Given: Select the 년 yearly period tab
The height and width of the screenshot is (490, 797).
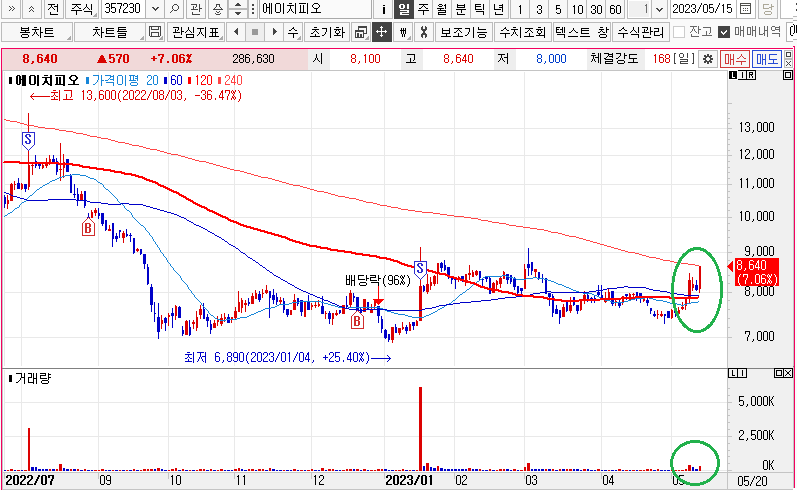Looking at the screenshot, I should 499,9.
